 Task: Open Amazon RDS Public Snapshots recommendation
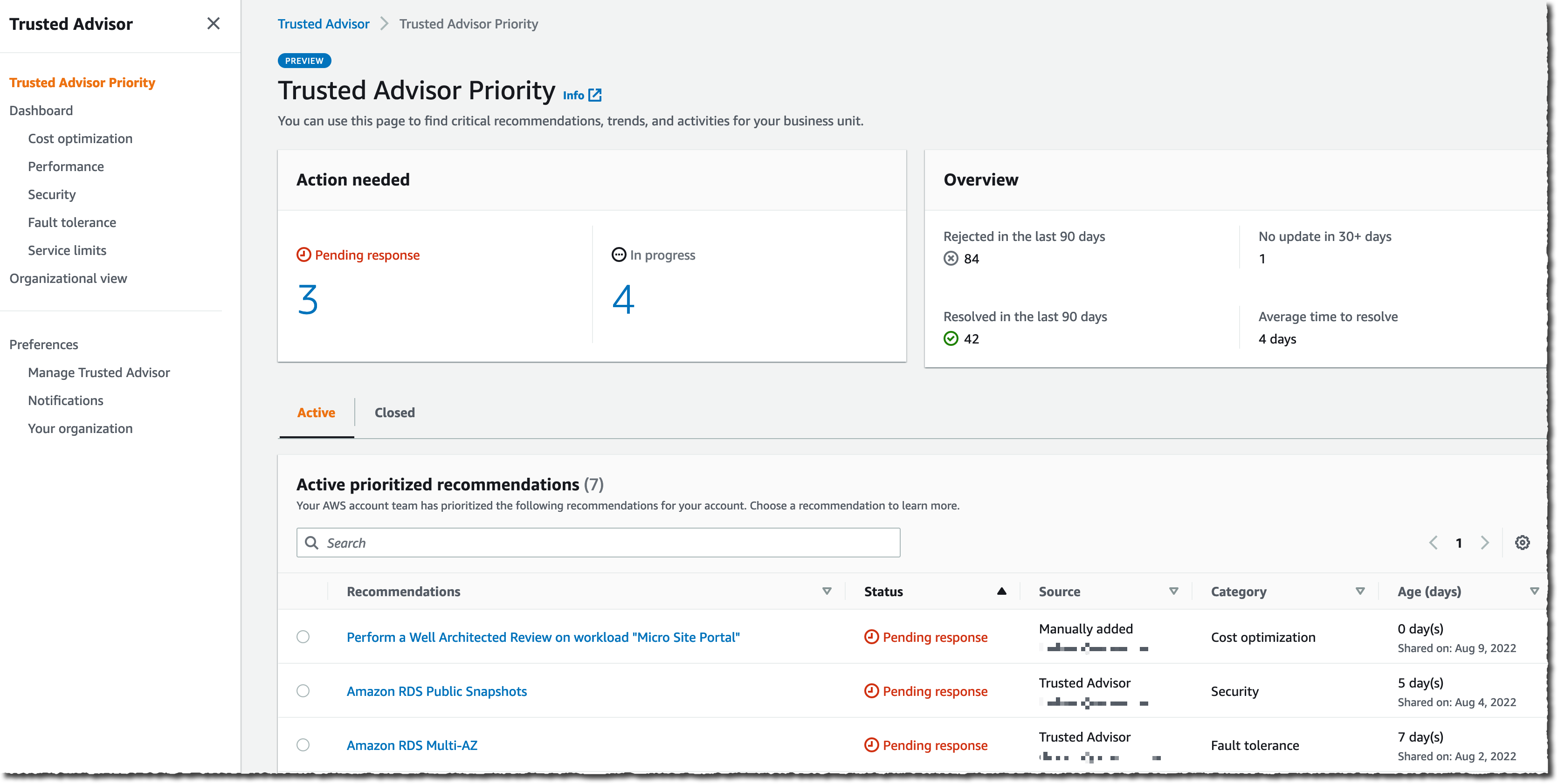click(436, 691)
